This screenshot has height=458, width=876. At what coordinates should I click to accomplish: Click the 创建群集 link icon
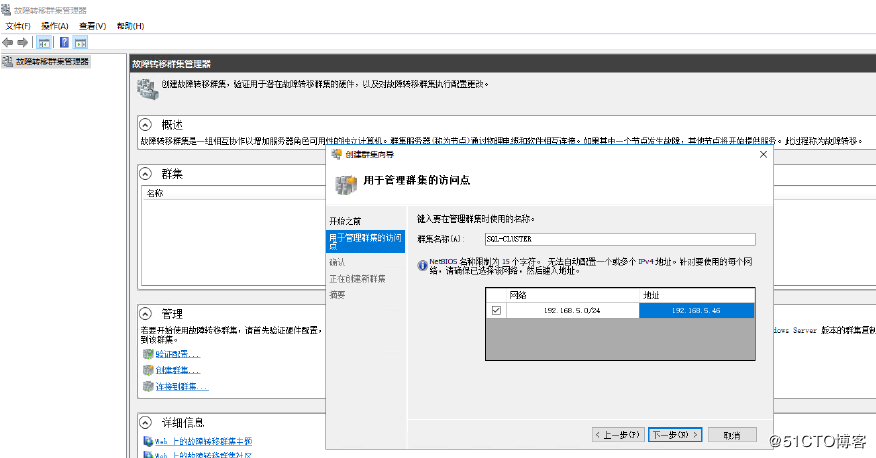[x=148, y=370]
